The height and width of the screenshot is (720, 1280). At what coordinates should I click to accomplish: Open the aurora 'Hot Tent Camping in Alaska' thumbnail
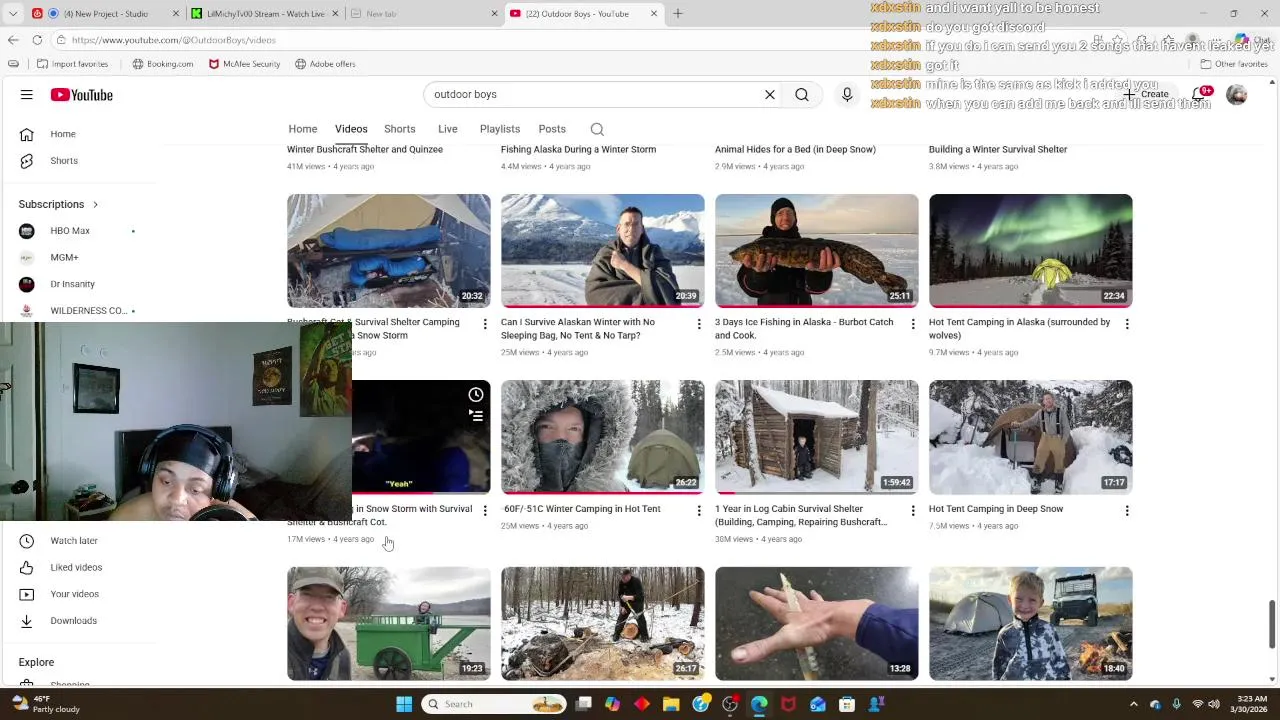(1031, 251)
